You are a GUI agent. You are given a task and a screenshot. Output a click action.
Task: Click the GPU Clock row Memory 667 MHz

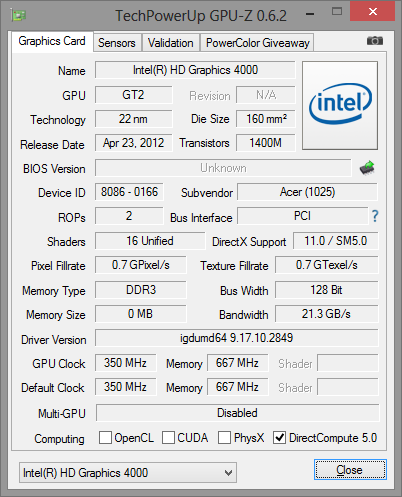click(237, 363)
